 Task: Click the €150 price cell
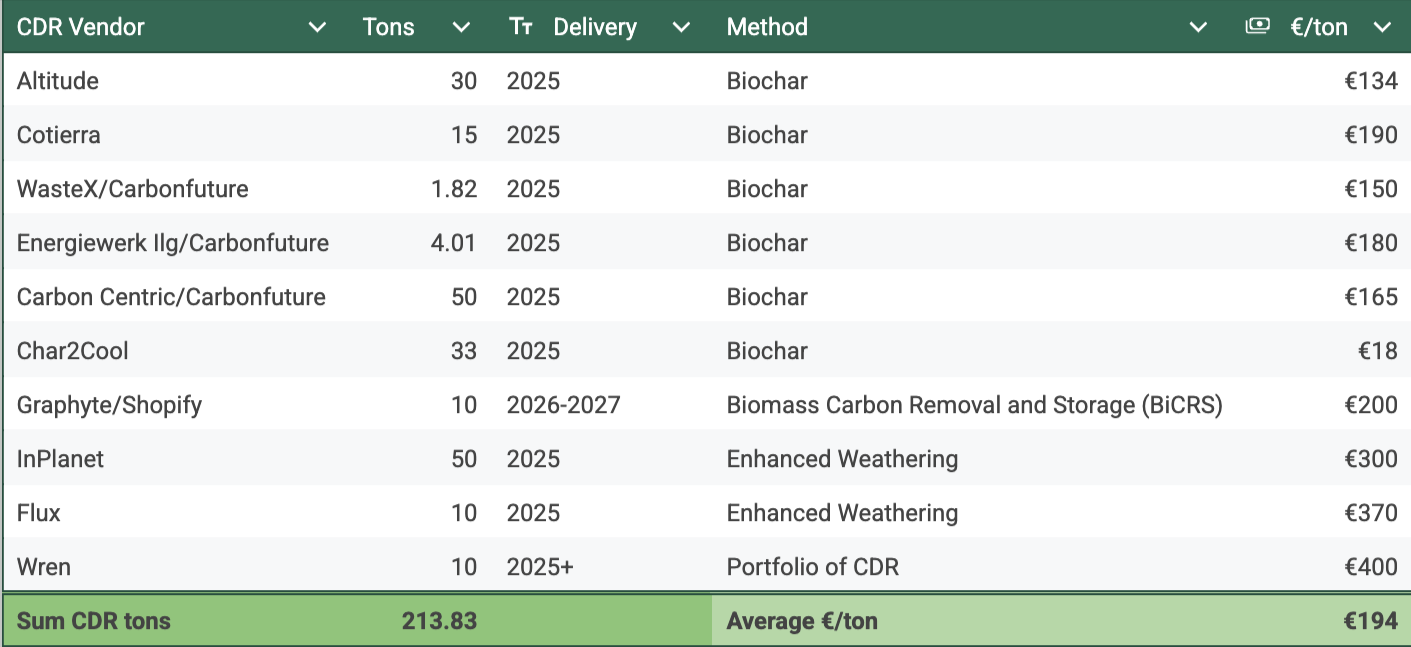[x=1371, y=189]
